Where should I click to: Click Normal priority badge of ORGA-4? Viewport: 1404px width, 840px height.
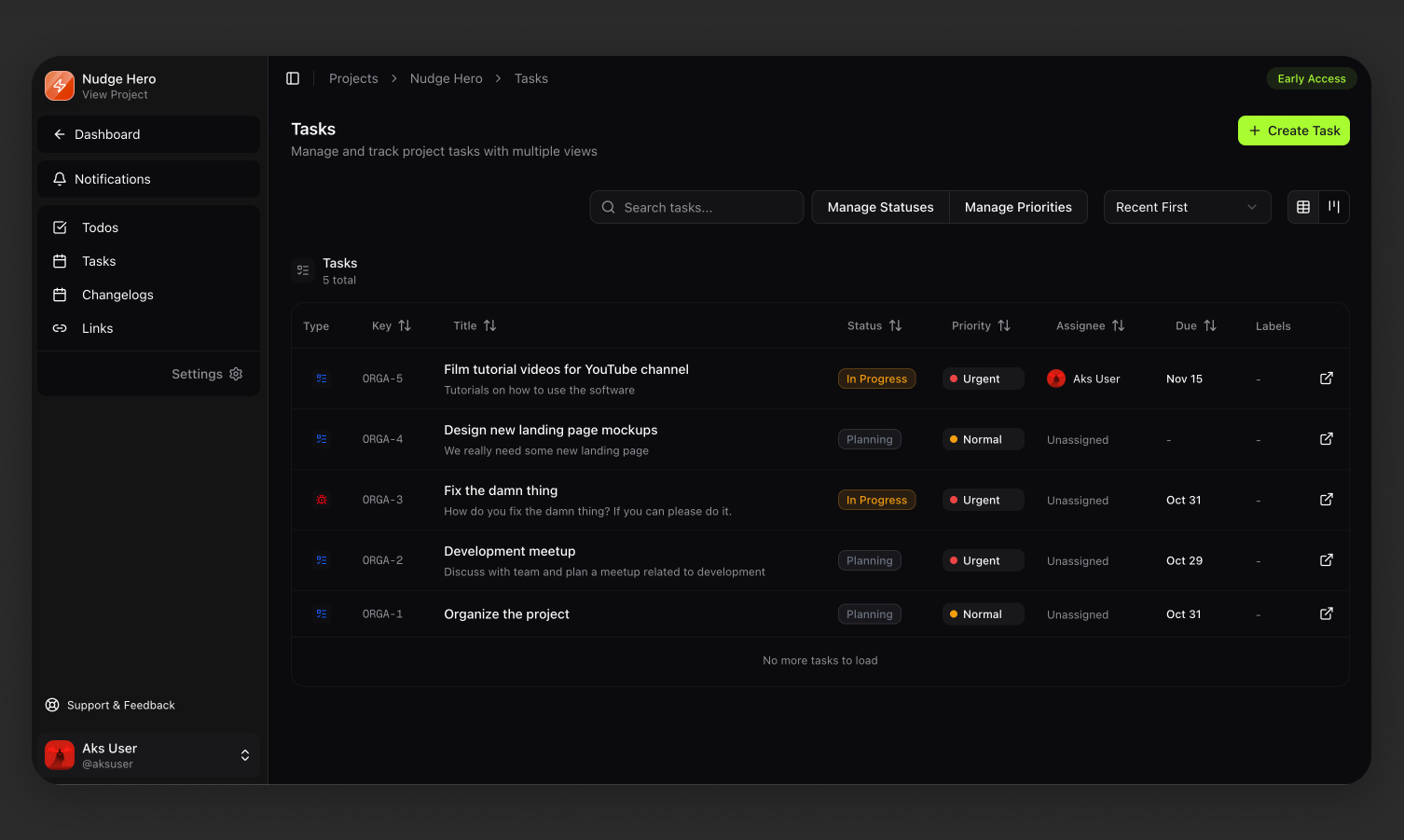[984, 439]
